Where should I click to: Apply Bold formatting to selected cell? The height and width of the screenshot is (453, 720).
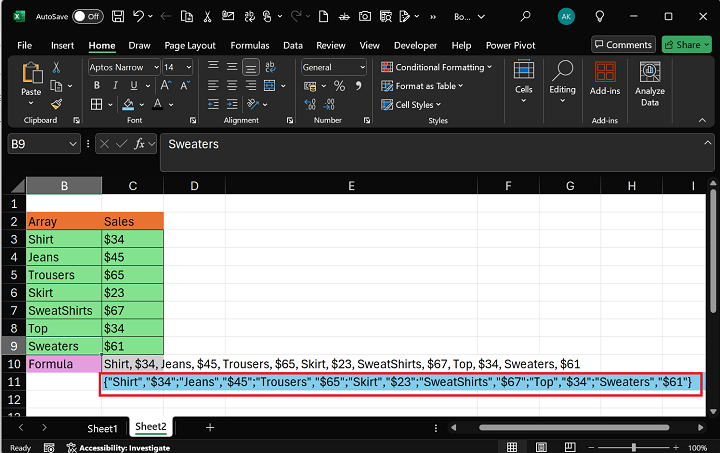click(96, 85)
